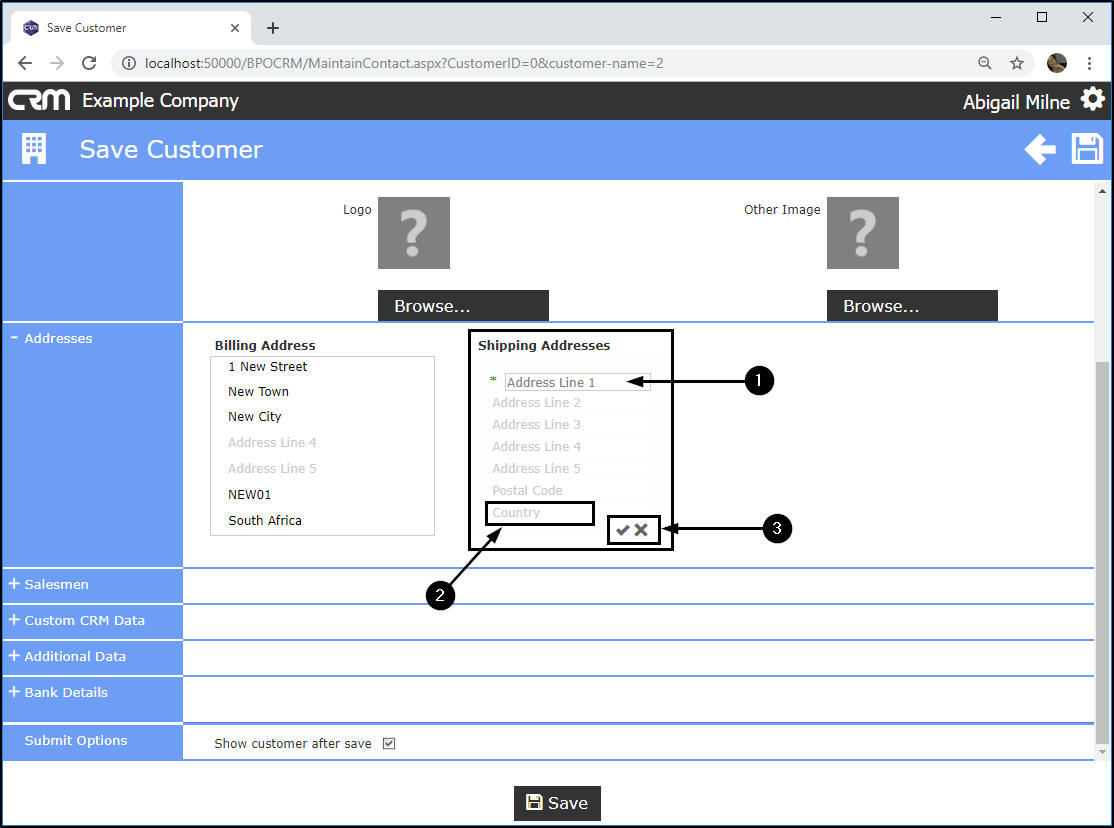Open a new browser tab
Viewport: 1114px width, 828px height.
point(273,28)
